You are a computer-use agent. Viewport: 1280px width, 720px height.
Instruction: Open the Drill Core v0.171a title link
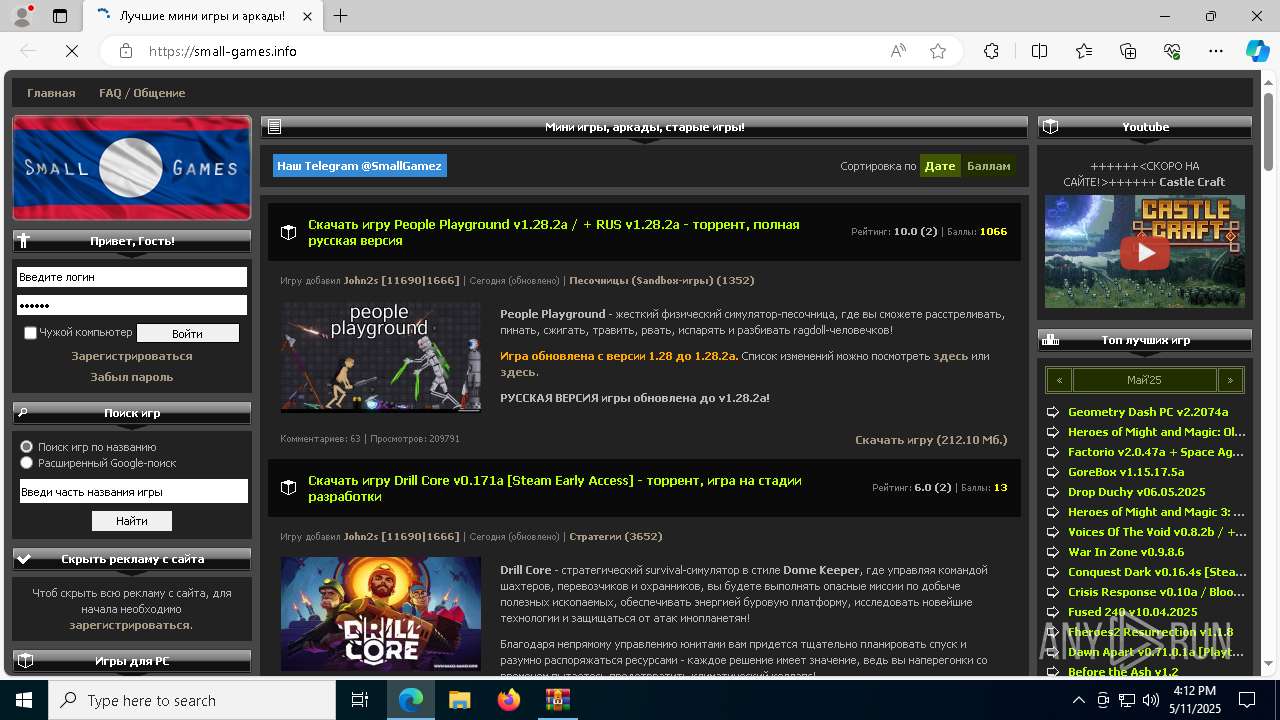(x=554, y=488)
